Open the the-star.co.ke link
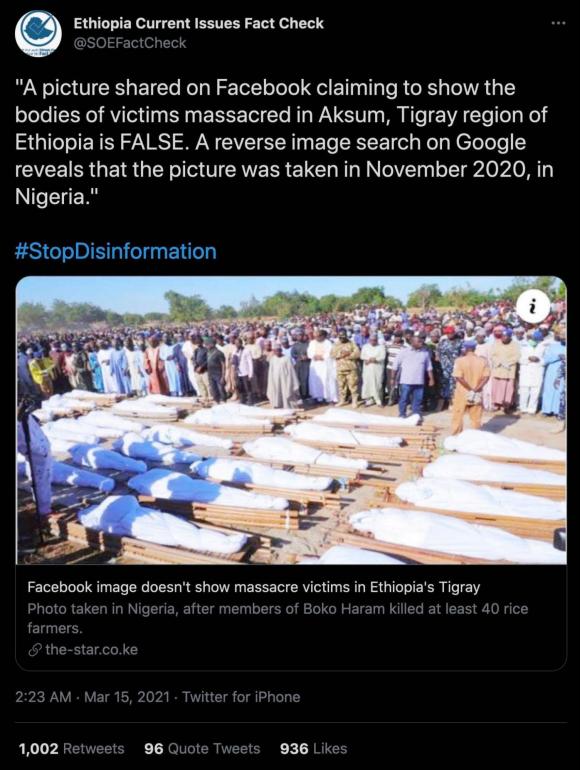The image size is (580, 770). tap(91, 650)
